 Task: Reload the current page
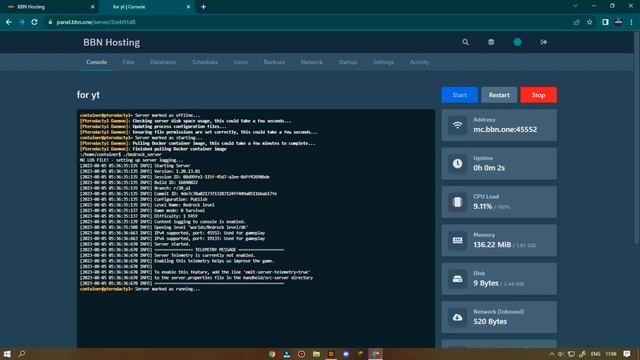(x=35, y=22)
